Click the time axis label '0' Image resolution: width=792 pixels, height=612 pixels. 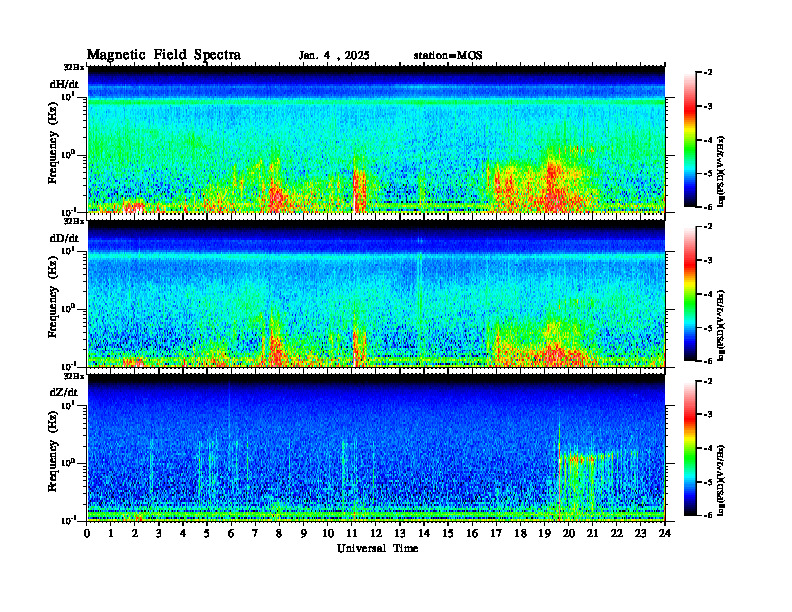[x=87, y=533]
